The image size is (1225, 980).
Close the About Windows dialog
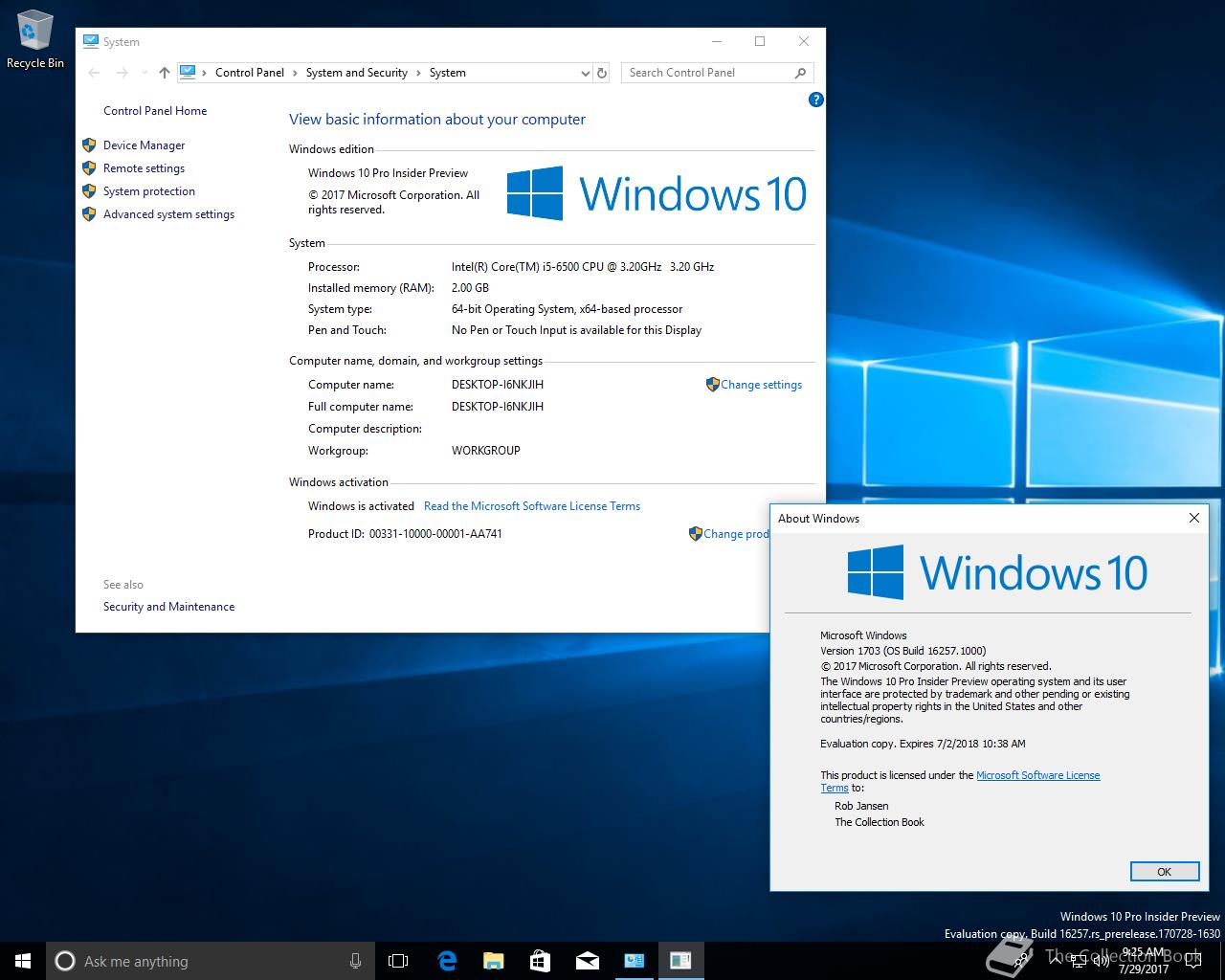point(1193,518)
